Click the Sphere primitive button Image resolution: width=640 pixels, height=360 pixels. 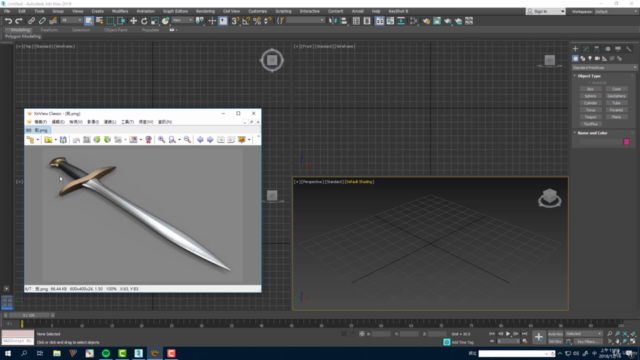pos(590,96)
